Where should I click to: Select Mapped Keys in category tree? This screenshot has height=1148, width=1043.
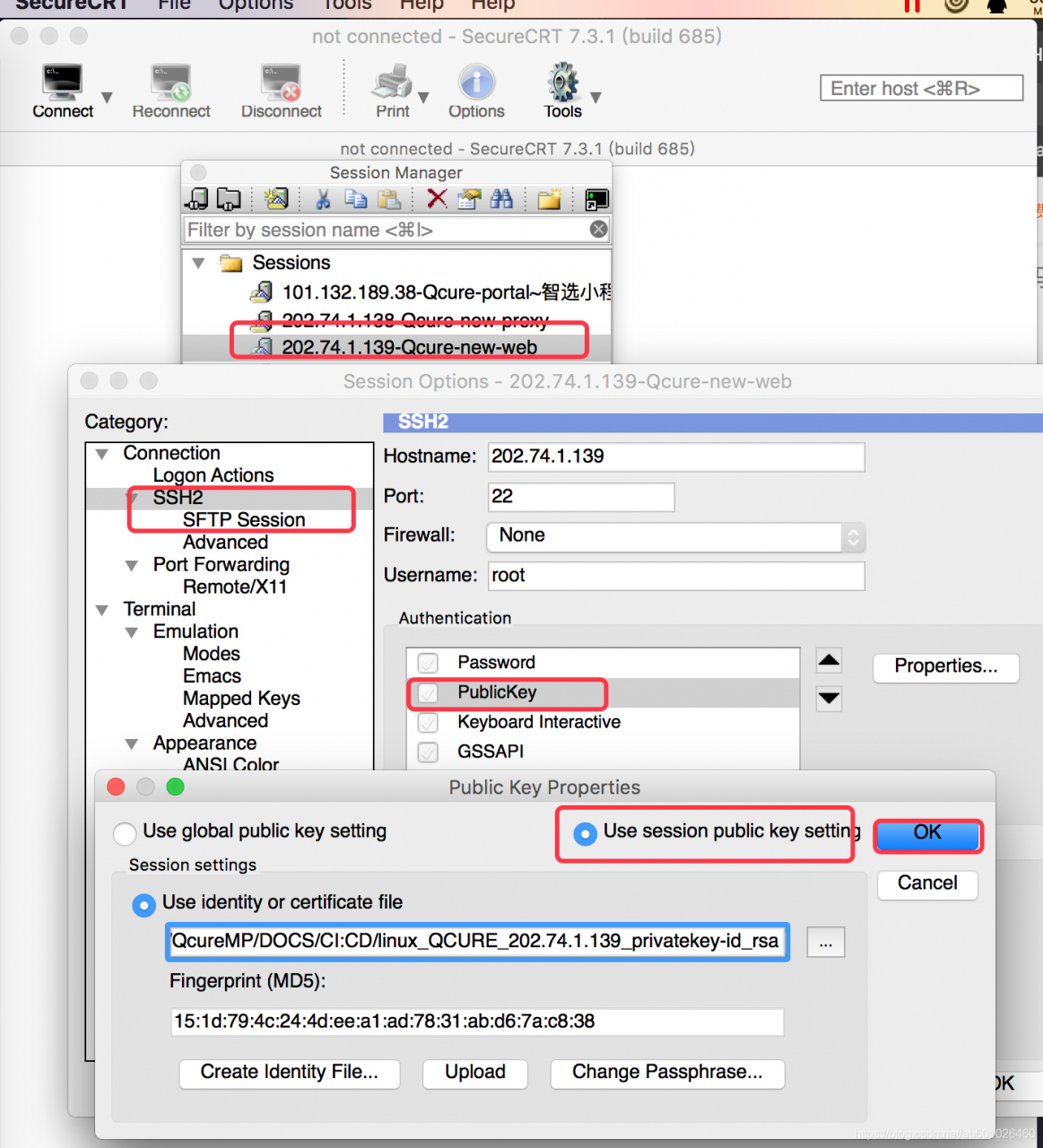[241, 699]
